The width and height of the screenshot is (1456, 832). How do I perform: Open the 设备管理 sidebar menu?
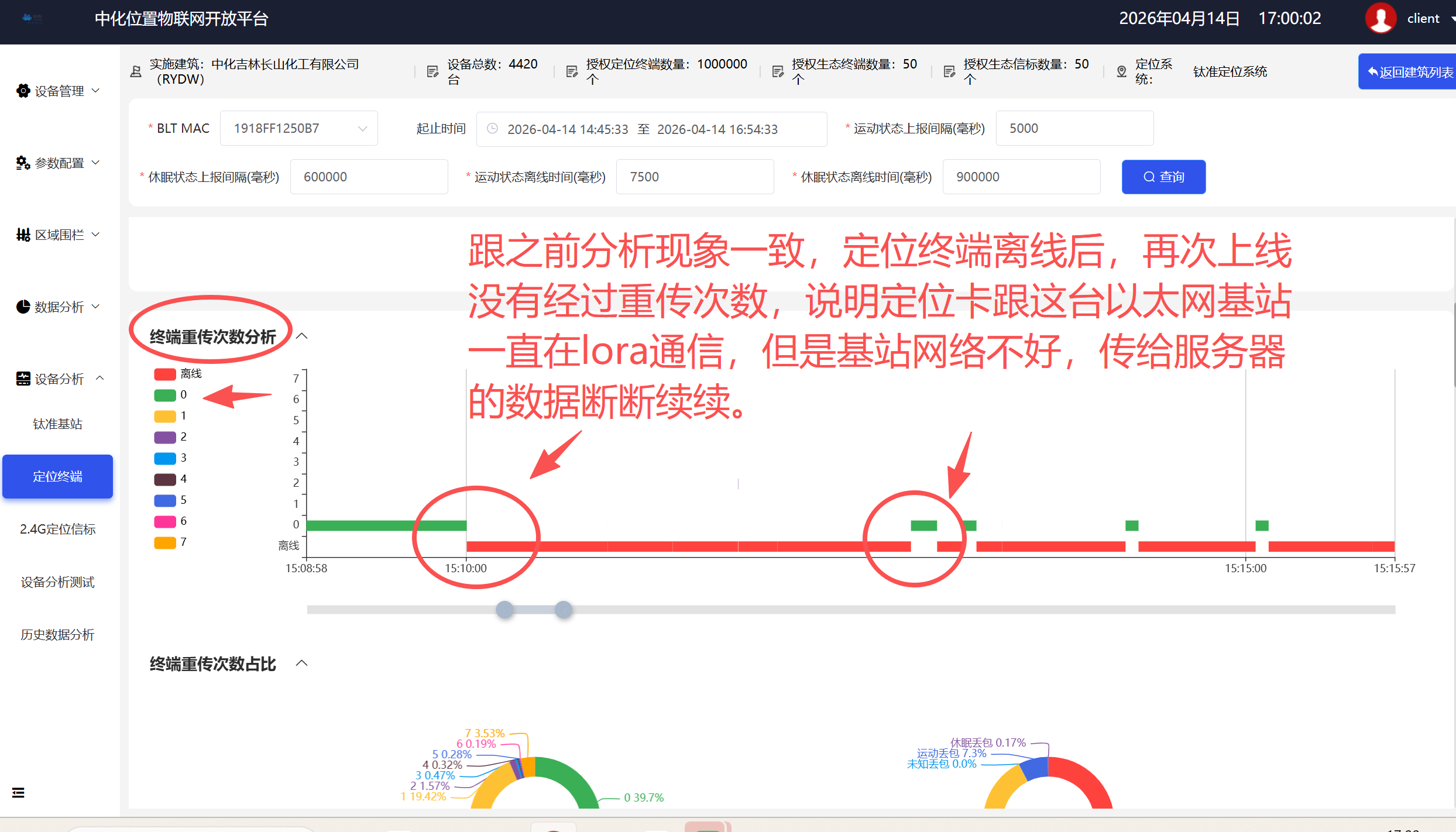(58, 91)
